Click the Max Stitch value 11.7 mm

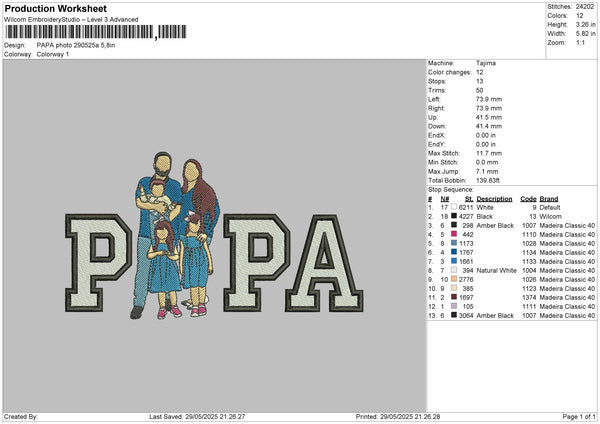[x=489, y=153]
